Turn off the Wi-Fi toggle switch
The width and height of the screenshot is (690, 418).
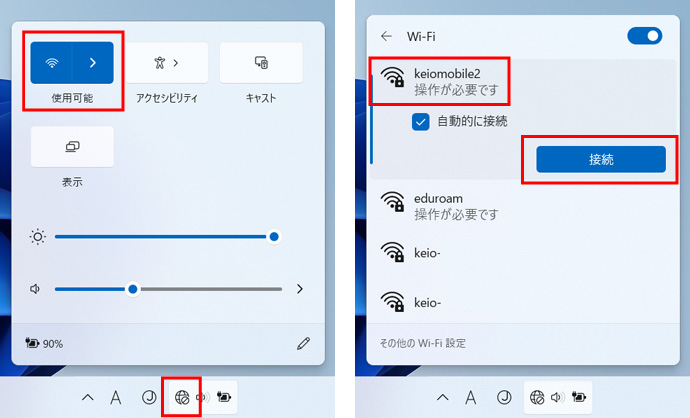(645, 36)
